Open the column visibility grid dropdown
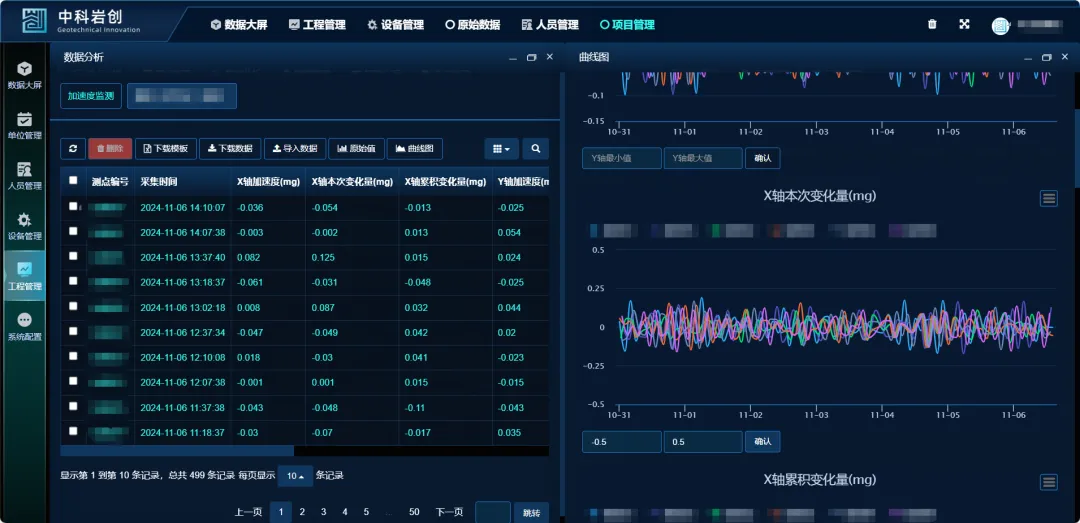Viewport: 1080px width, 523px height. tap(501, 149)
